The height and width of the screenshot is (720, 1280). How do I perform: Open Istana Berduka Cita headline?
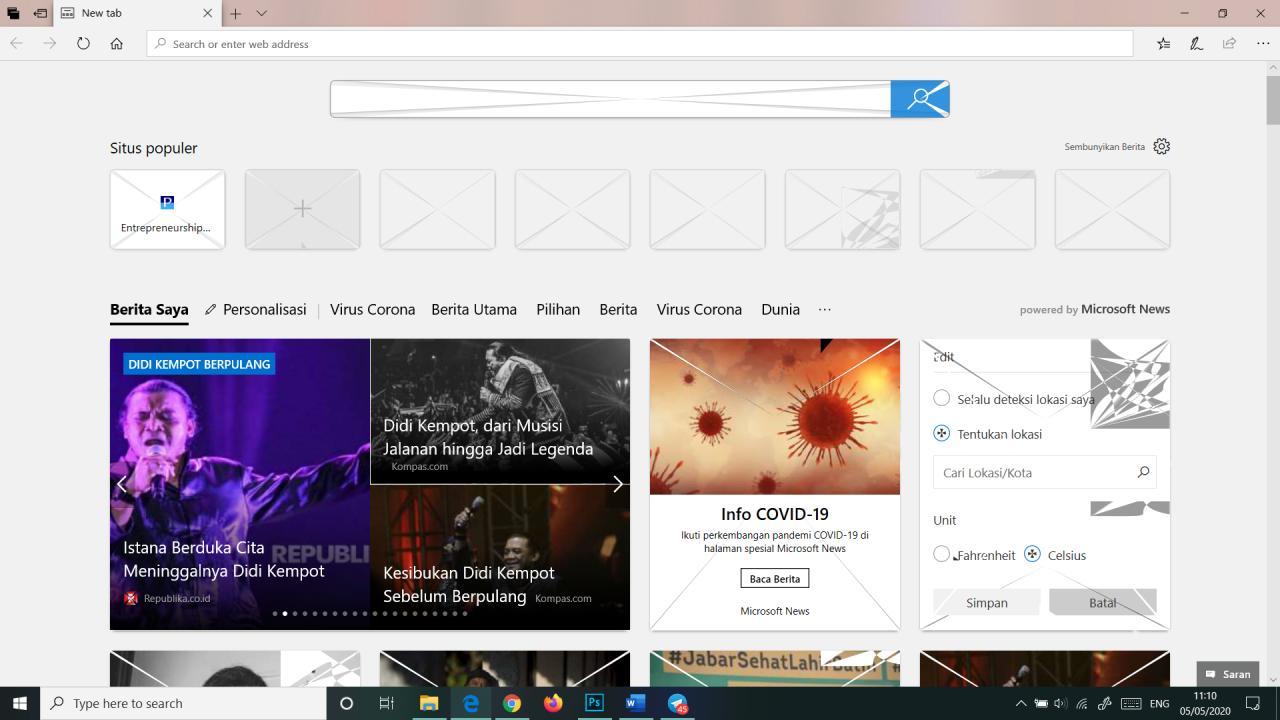224,559
